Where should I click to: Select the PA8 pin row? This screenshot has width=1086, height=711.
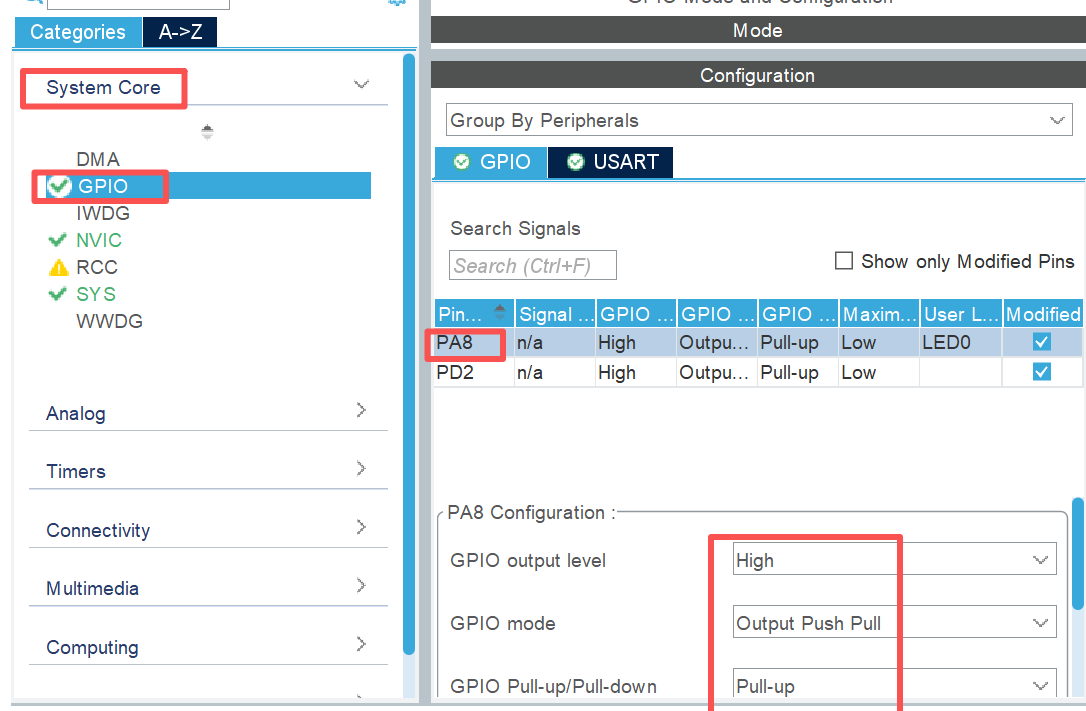[758, 343]
